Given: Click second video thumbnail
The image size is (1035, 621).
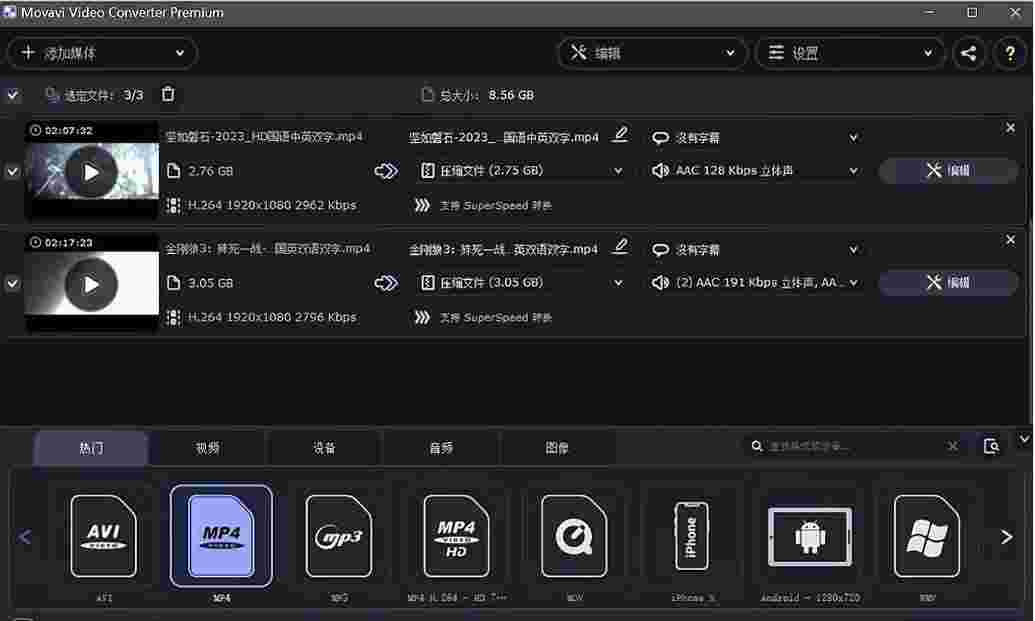Looking at the screenshot, I should pos(92,282).
